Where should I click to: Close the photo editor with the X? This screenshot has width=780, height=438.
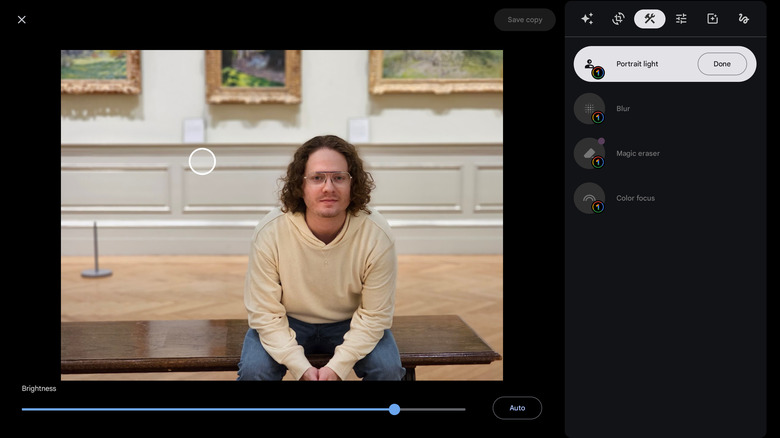pyautogui.click(x=21, y=19)
